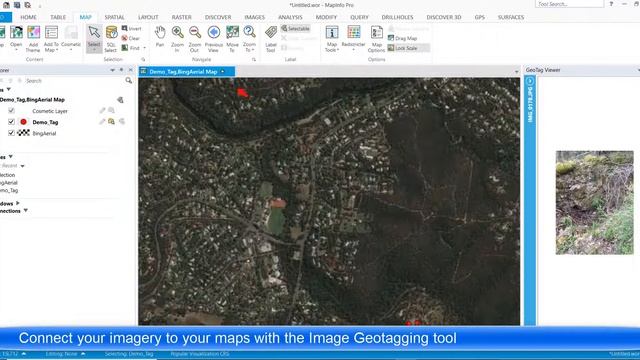
Task: Open the SQL Select tool
Action: point(111,38)
